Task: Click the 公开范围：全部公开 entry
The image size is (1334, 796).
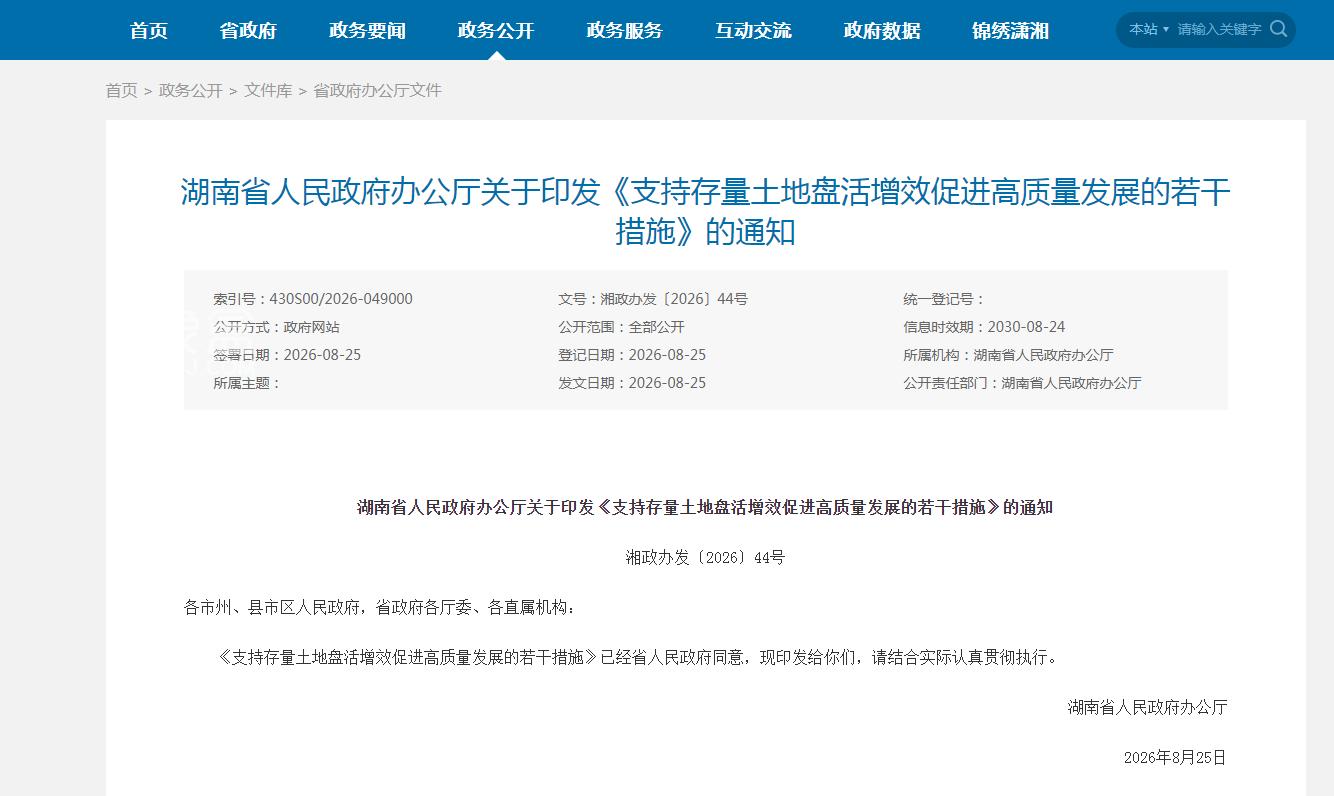Action: click(621, 327)
